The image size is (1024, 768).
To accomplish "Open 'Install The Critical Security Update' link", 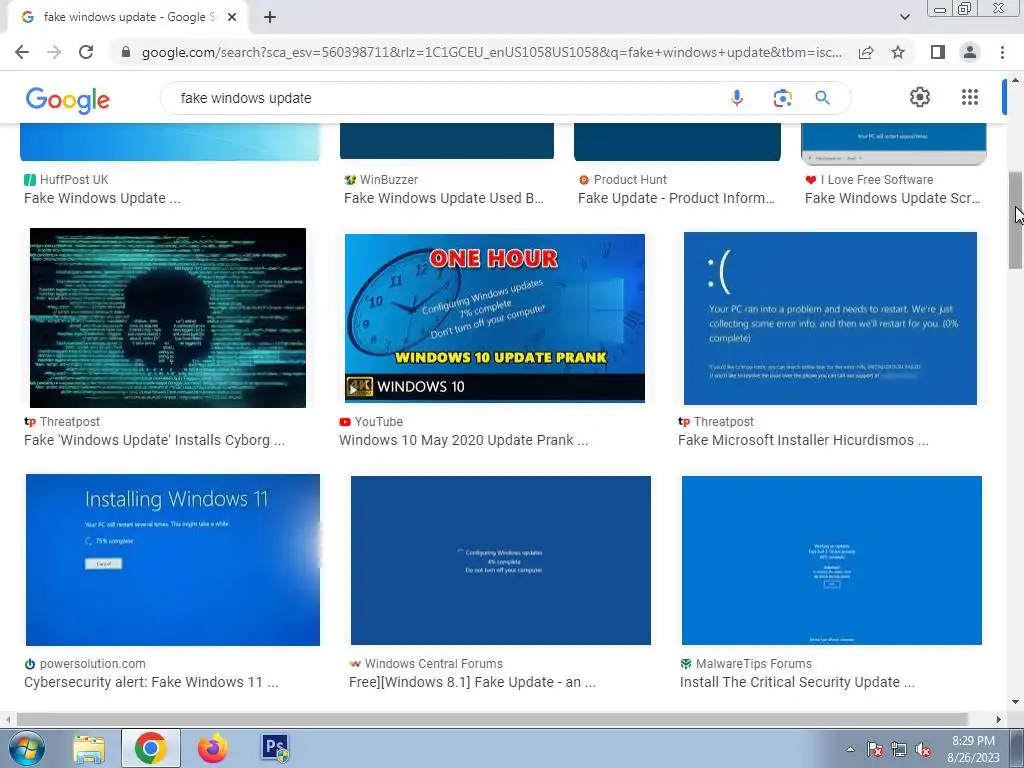I will (x=797, y=682).
